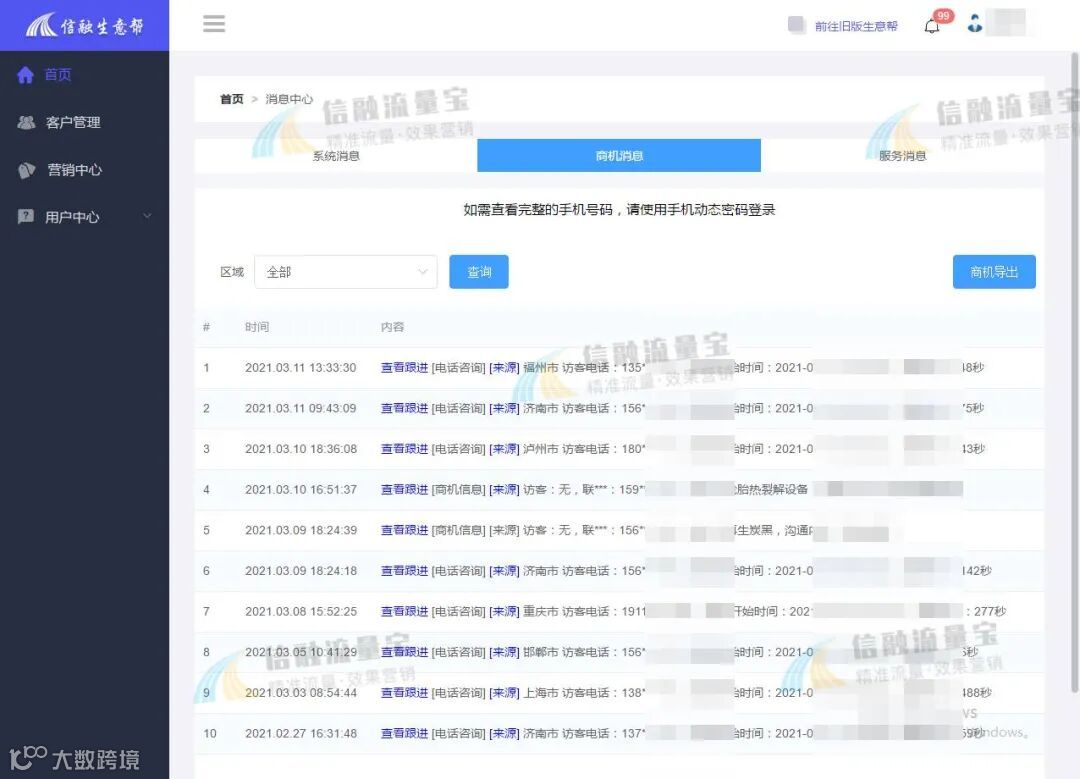Click the page vertical scrollbar

tap(1074, 372)
